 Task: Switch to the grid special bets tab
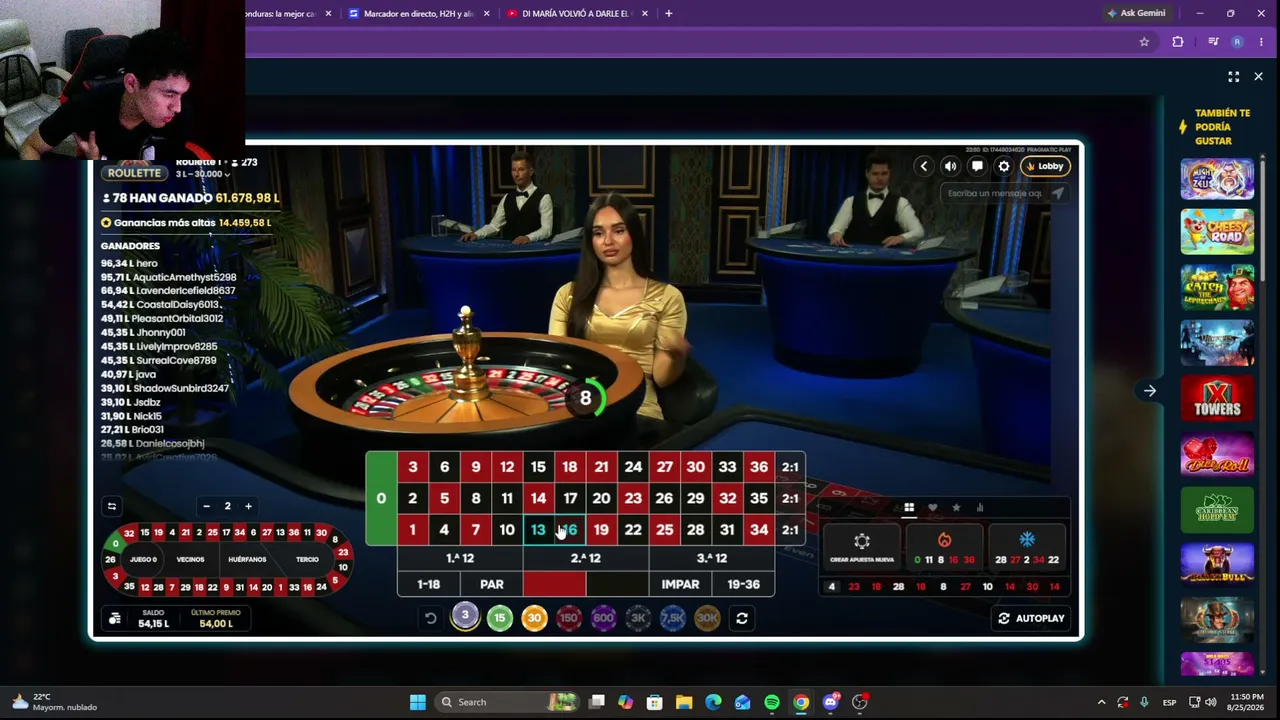coord(909,508)
